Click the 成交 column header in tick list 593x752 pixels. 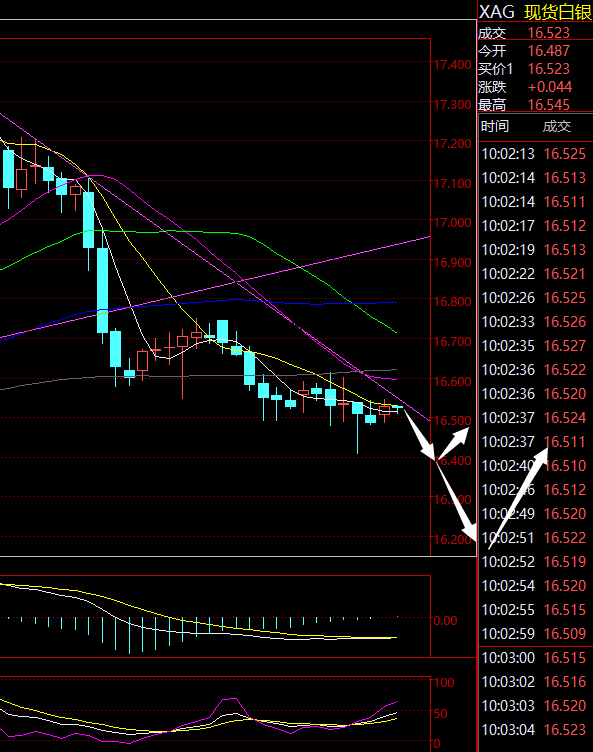[557, 127]
